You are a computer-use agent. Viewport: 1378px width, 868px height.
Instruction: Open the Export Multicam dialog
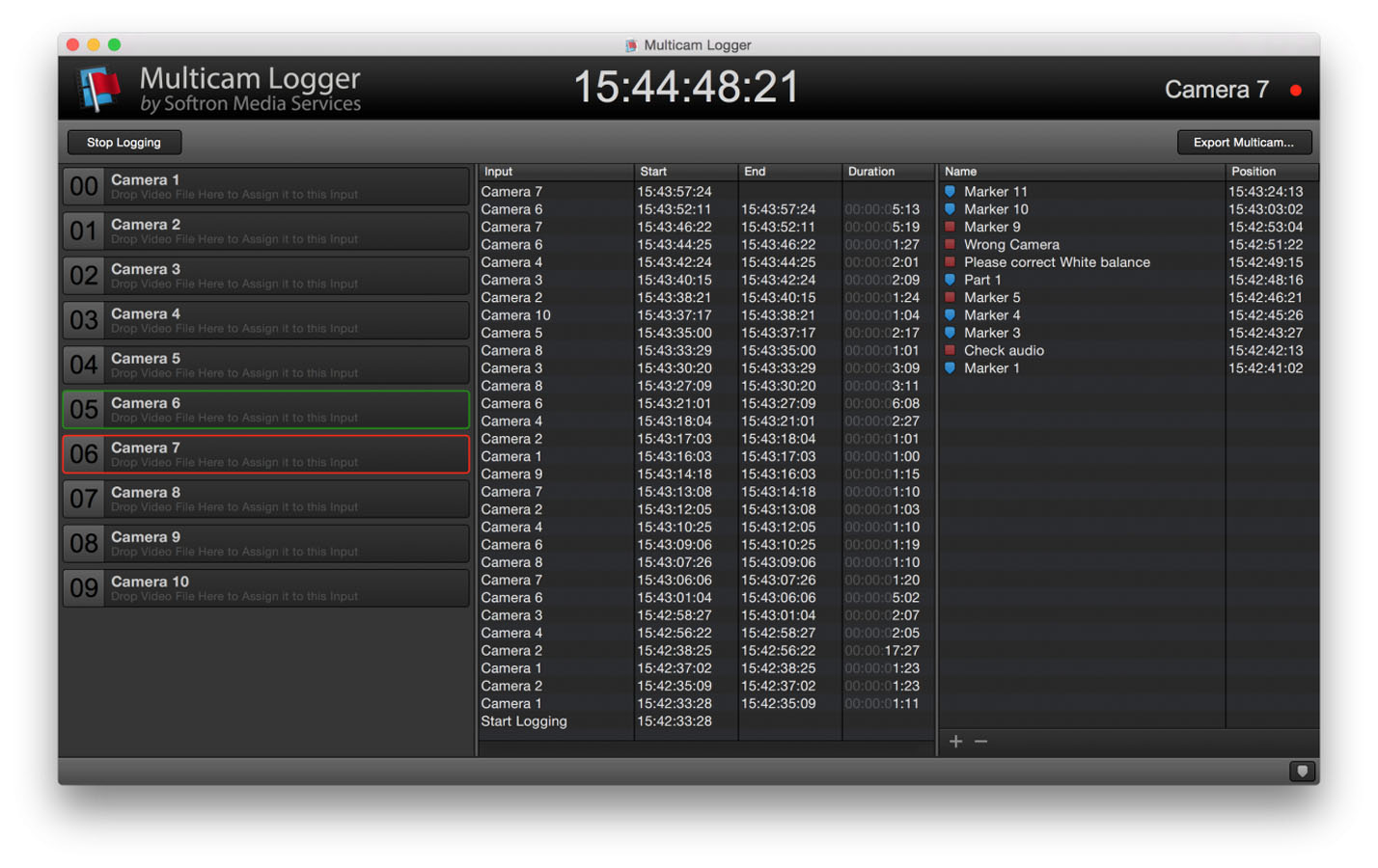point(1244,143)
